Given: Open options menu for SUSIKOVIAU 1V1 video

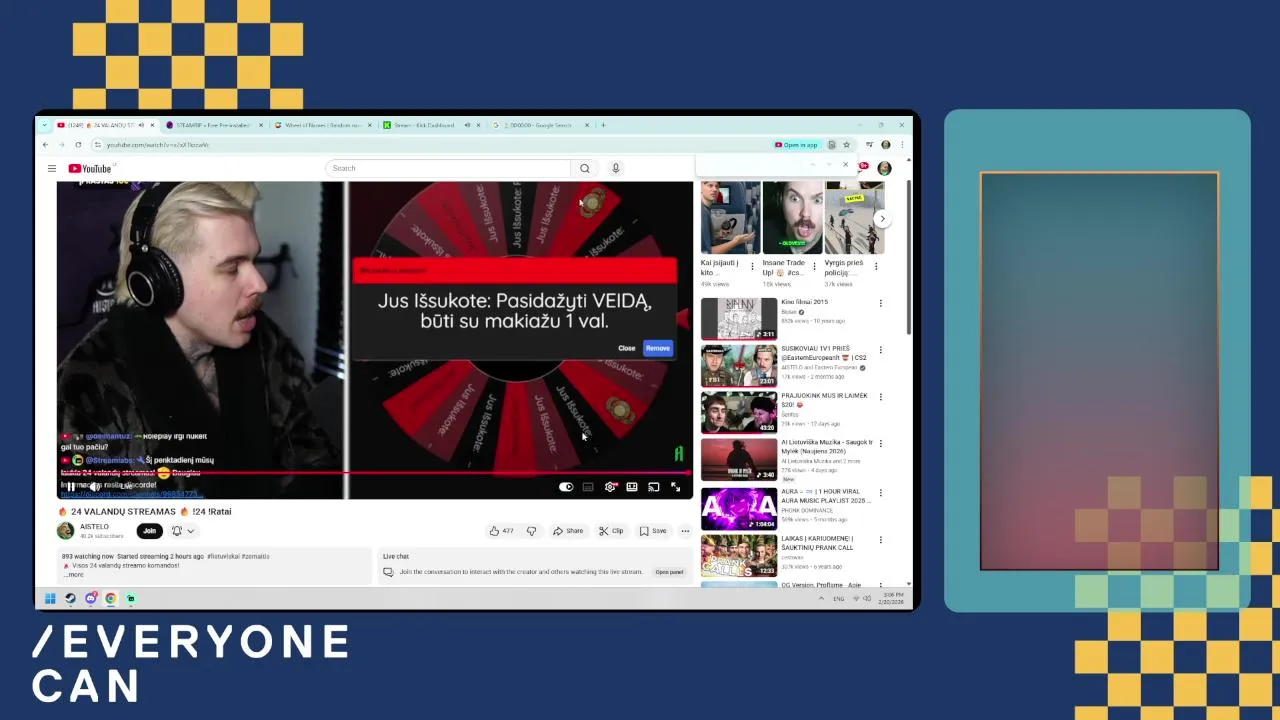Looking at the screenshot, I should pyautogui.click(x=881, y=350).
